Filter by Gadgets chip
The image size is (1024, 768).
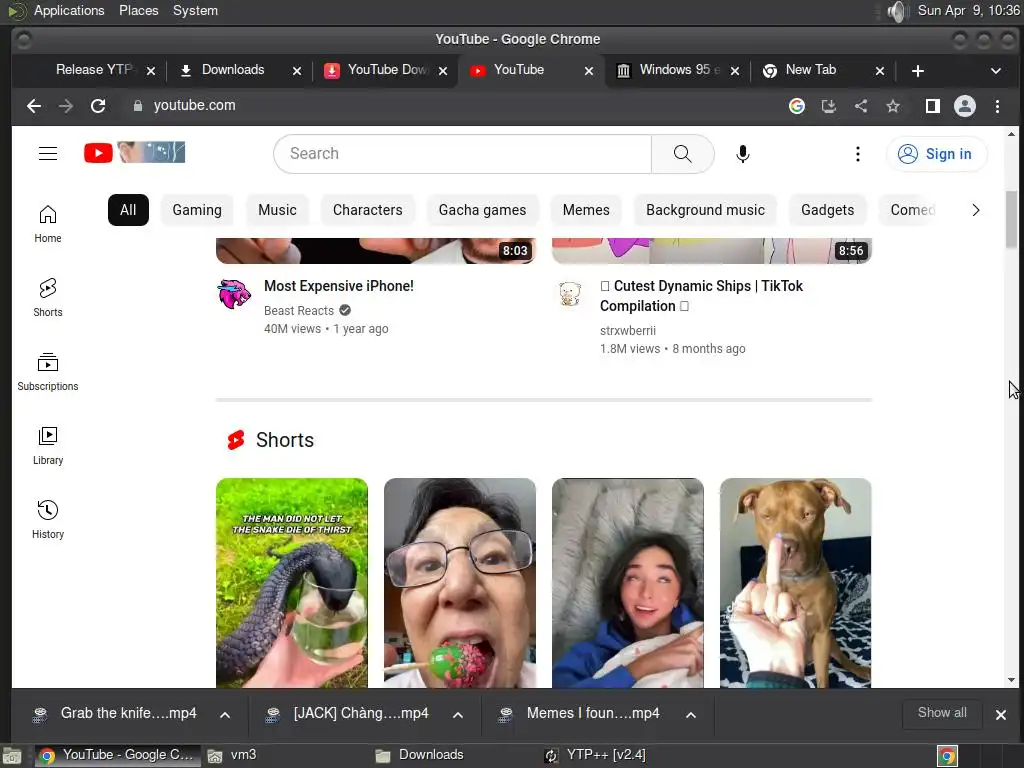(x=827, y=210)
